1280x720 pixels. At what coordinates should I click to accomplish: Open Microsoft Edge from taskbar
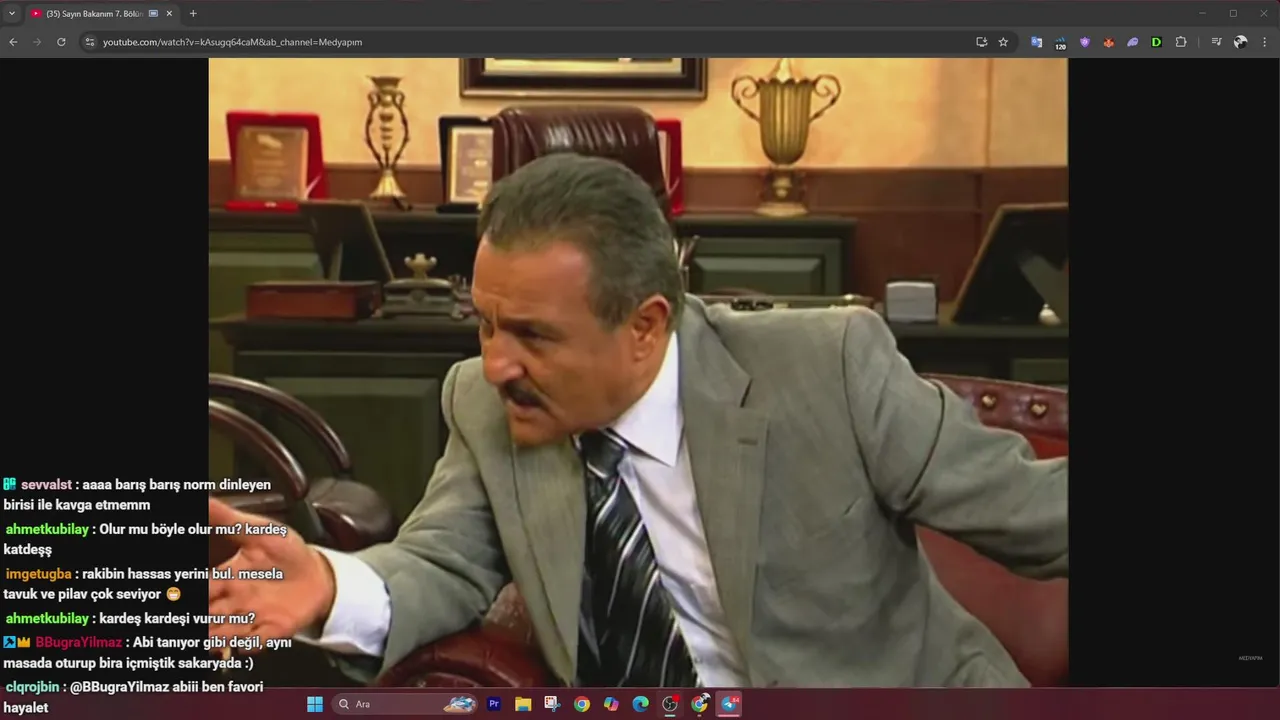click(641, 704)
